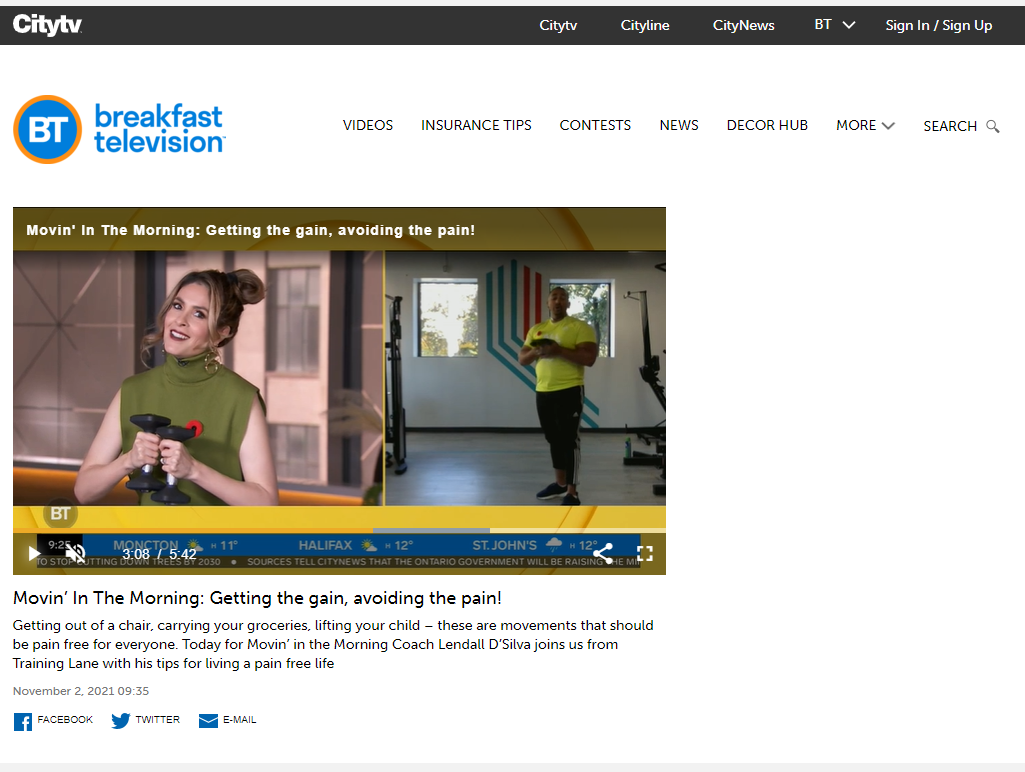1025x772 pixels.
Task: Click the Facebook share icon
Action: coord(22,720)
